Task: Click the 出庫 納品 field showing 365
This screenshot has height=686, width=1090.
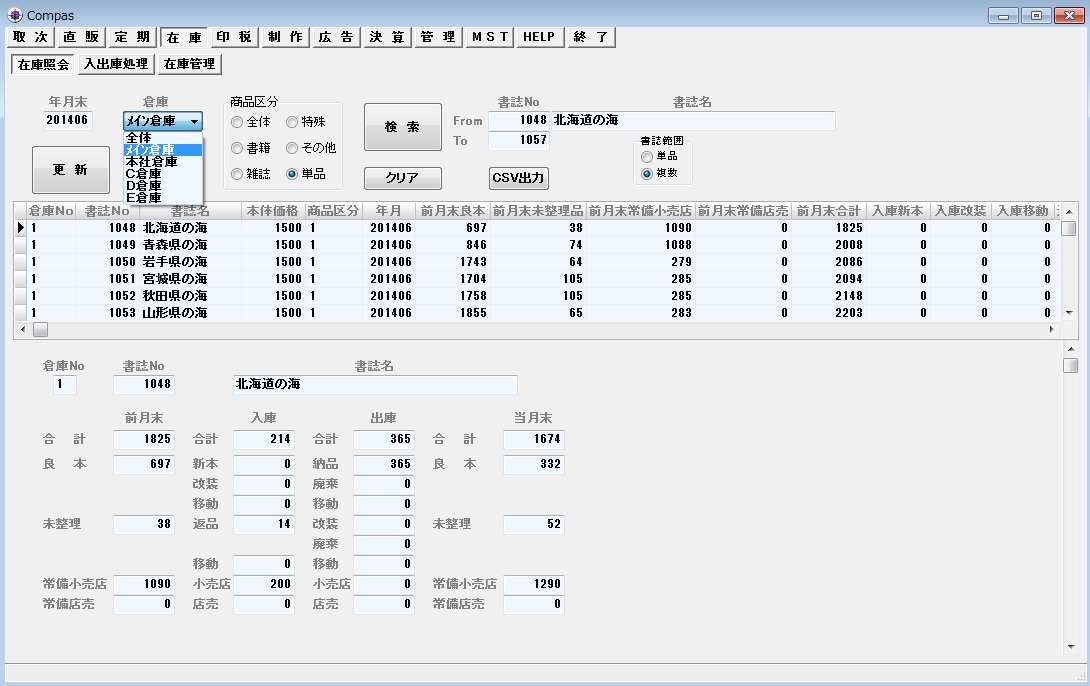Action: [x=384, y=464]
